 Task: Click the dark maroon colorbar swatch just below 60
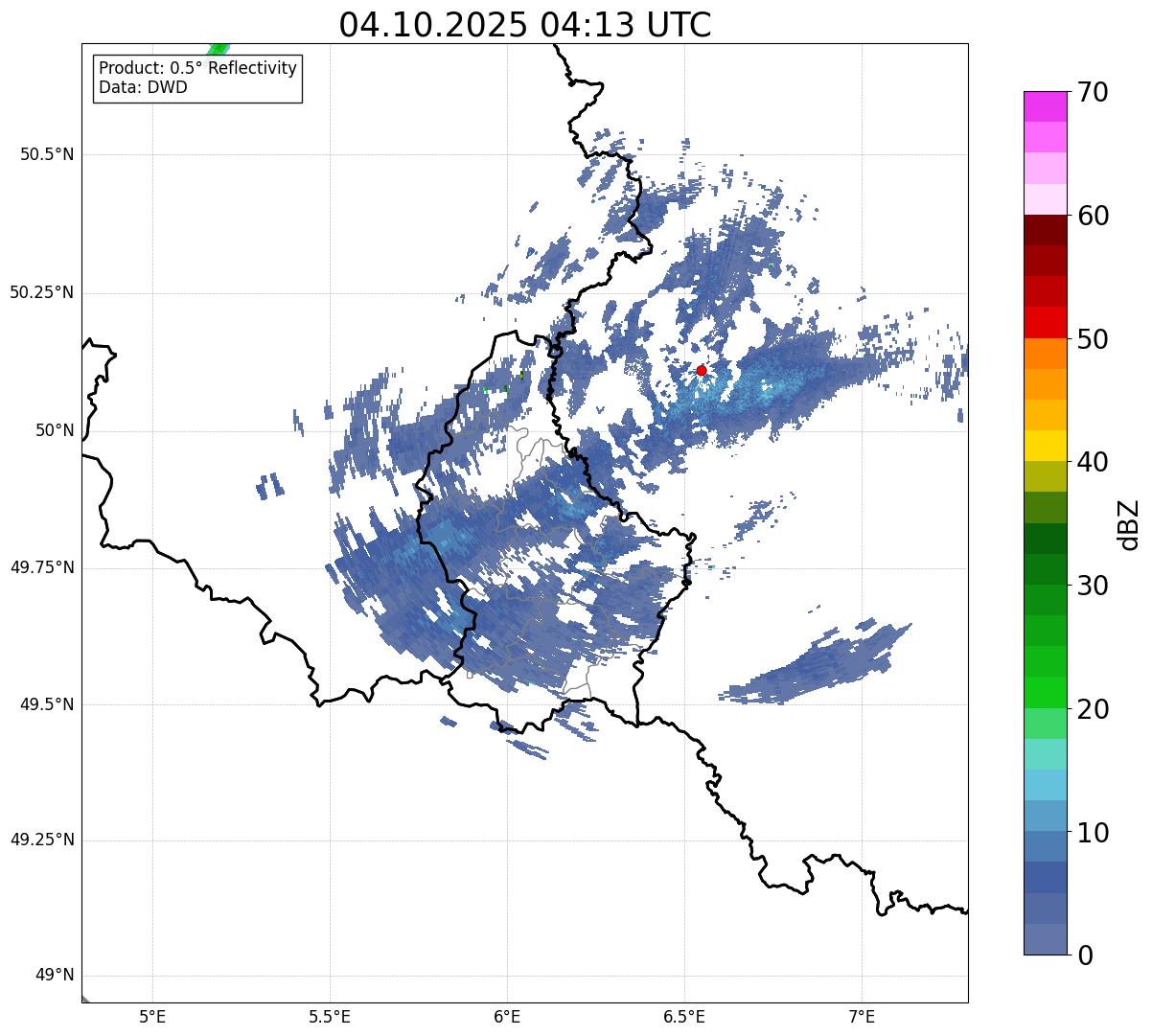pyautogui.click(x=1045, y=231)
